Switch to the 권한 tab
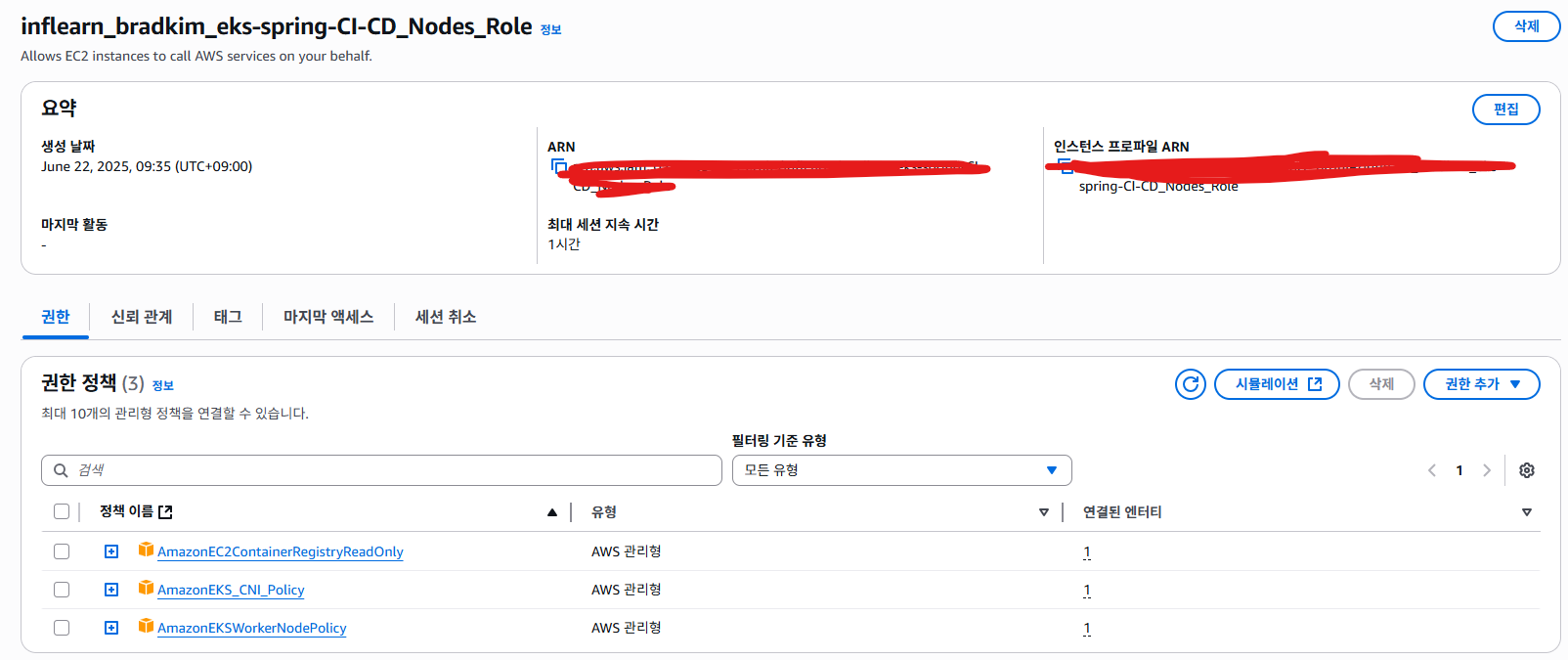The image size is (1568, 660). (x=56, y=317)
